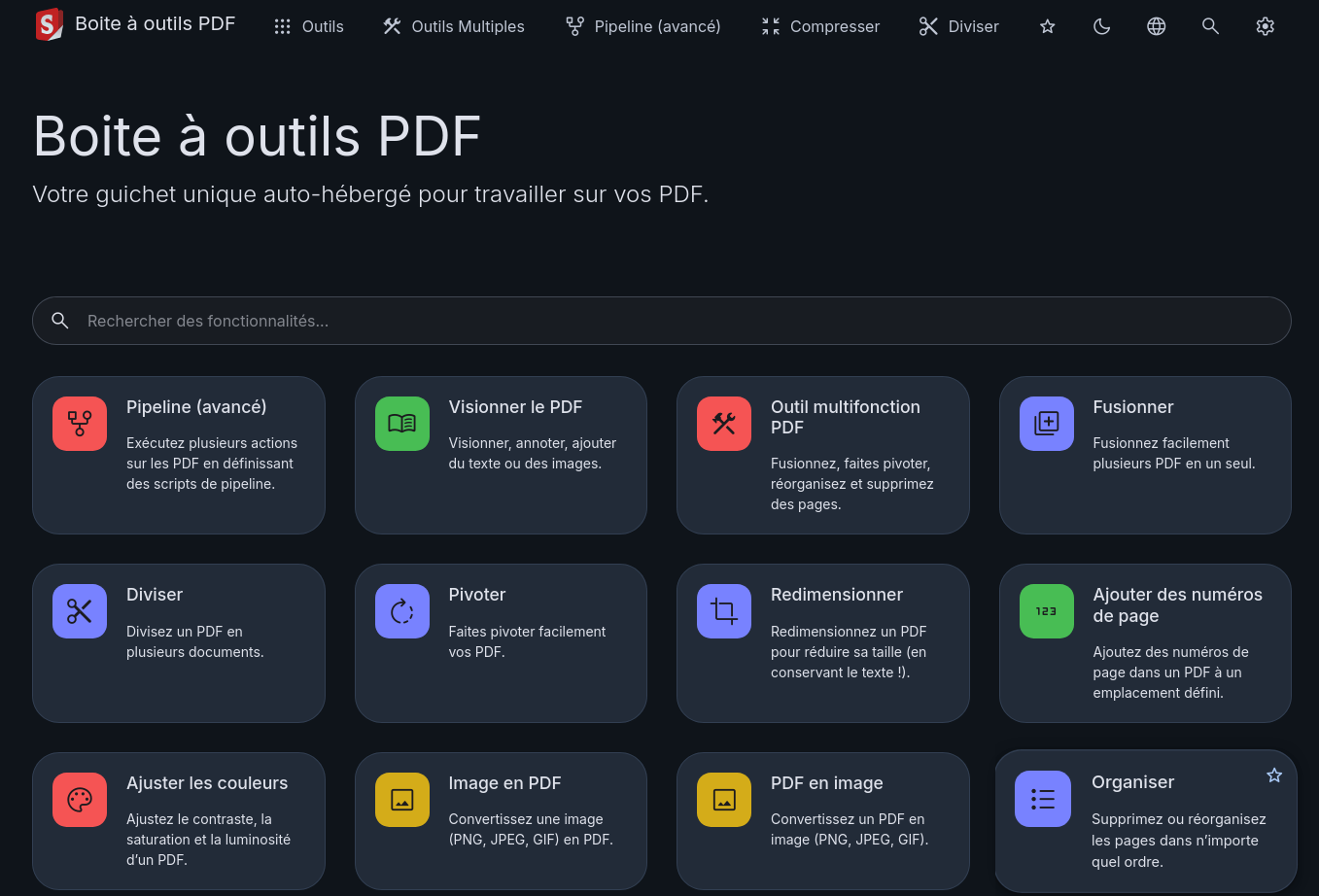1319x896 pixels.
Task: Open the favorites star in navbar
Action: (x=1047, y=26)
